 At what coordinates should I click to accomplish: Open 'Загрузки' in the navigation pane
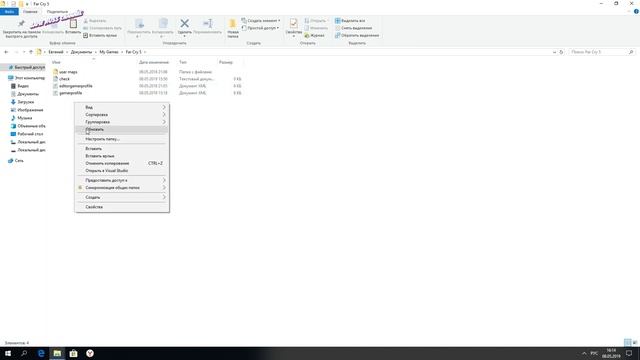tap(25, 102)
